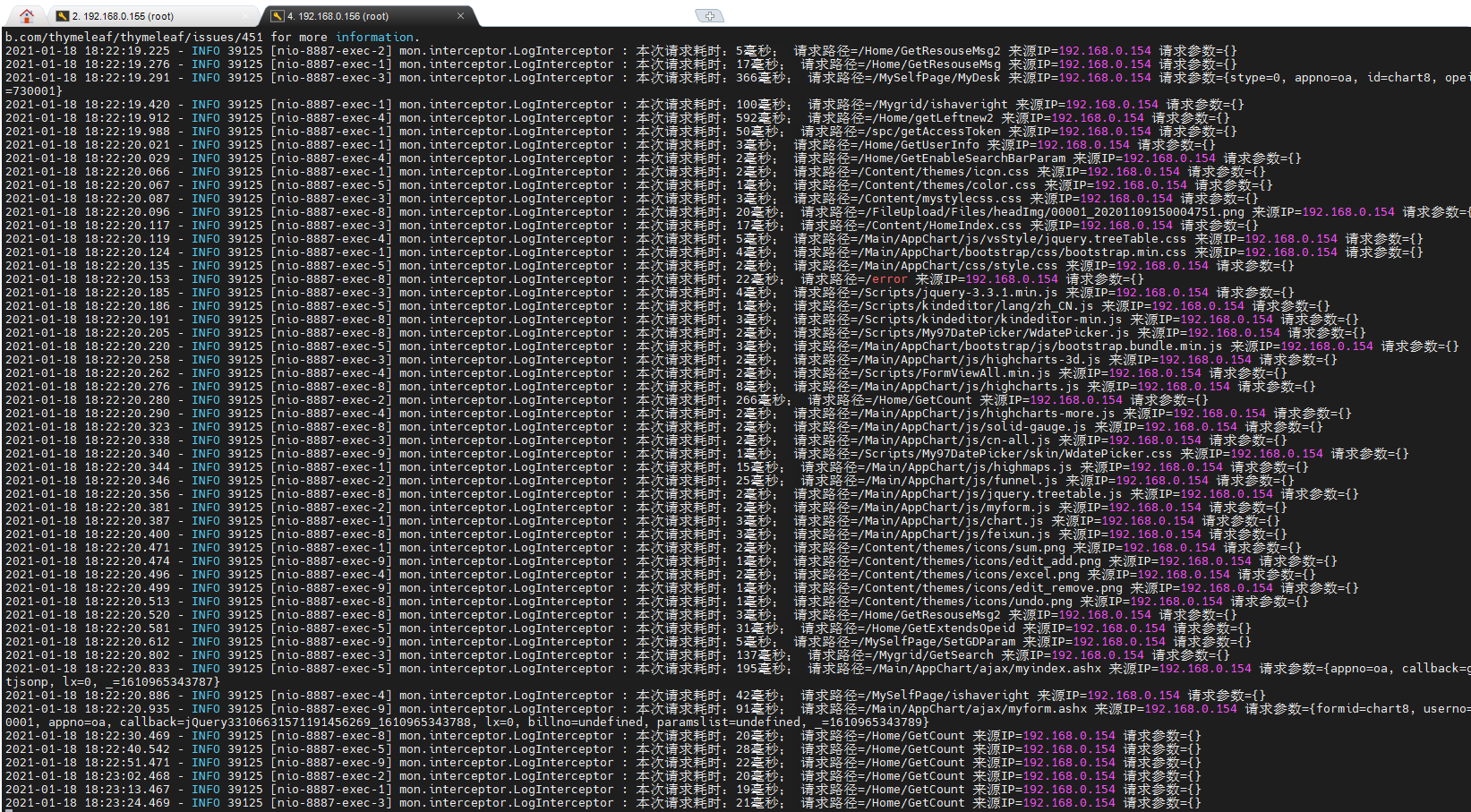Screen dimensions: 1471x812
Task: Click the icons/edit_add.png path
Action: point(981,561)
